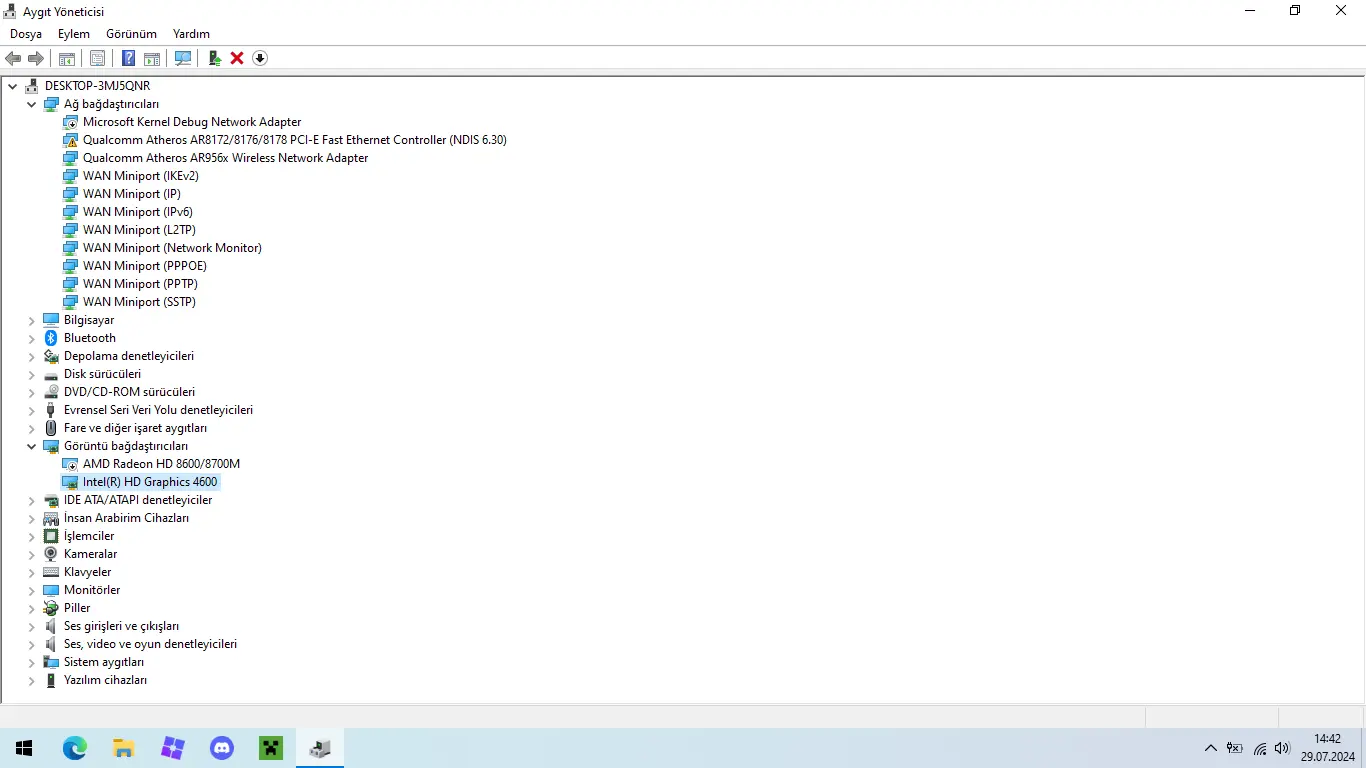Select WAN Miniport (Network Monitor)
The height and width of the screenshot is (768, 1366).
(172, 248)
